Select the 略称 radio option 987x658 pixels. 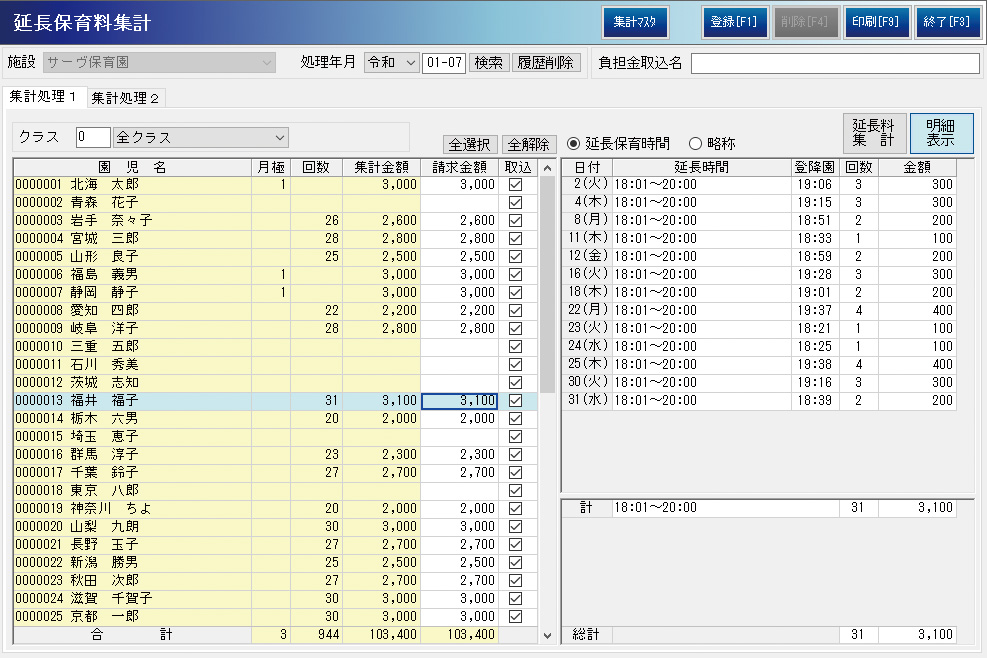point(696,144)
